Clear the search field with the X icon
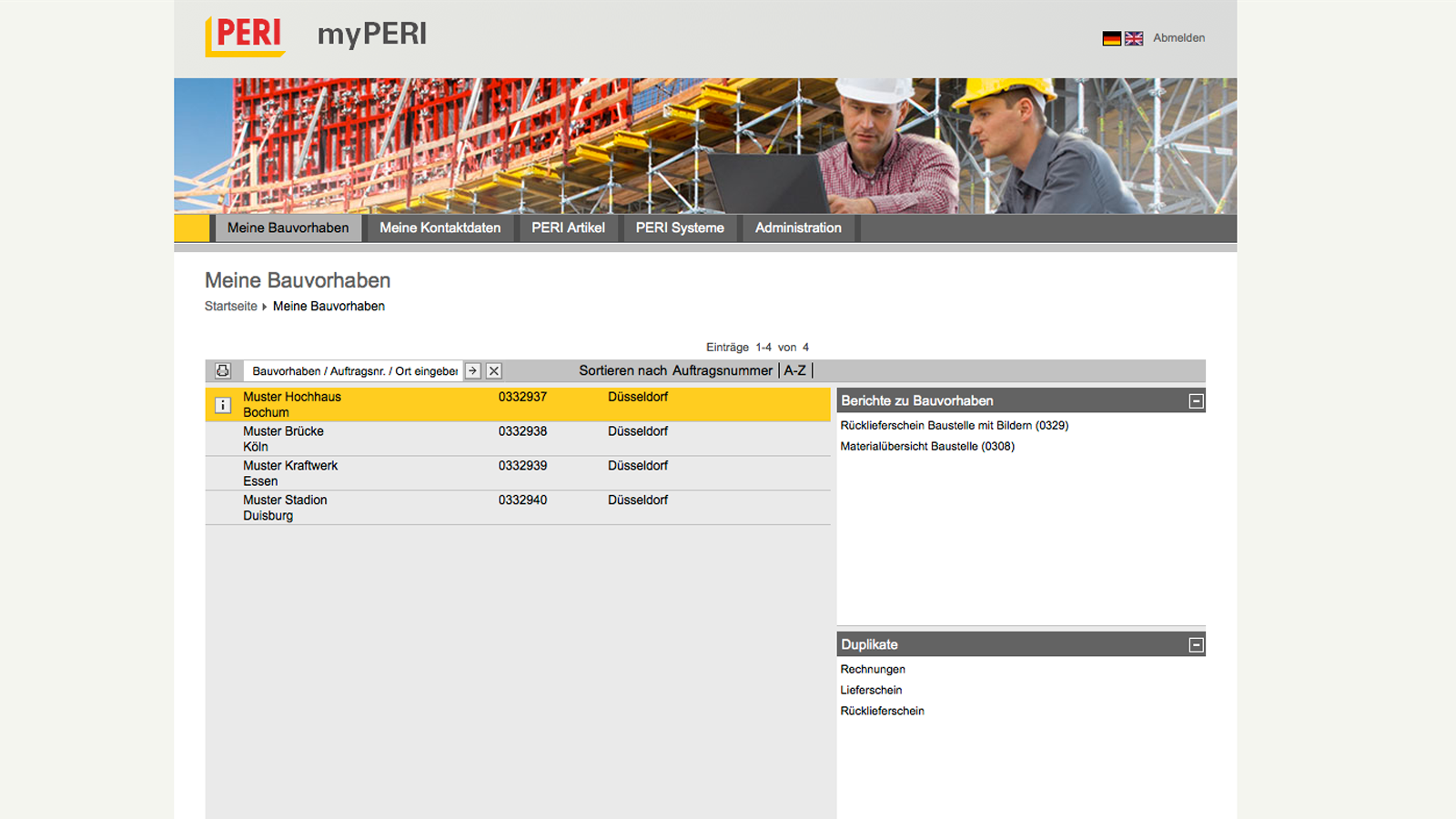1456x819 pixels. pos(493,370)
